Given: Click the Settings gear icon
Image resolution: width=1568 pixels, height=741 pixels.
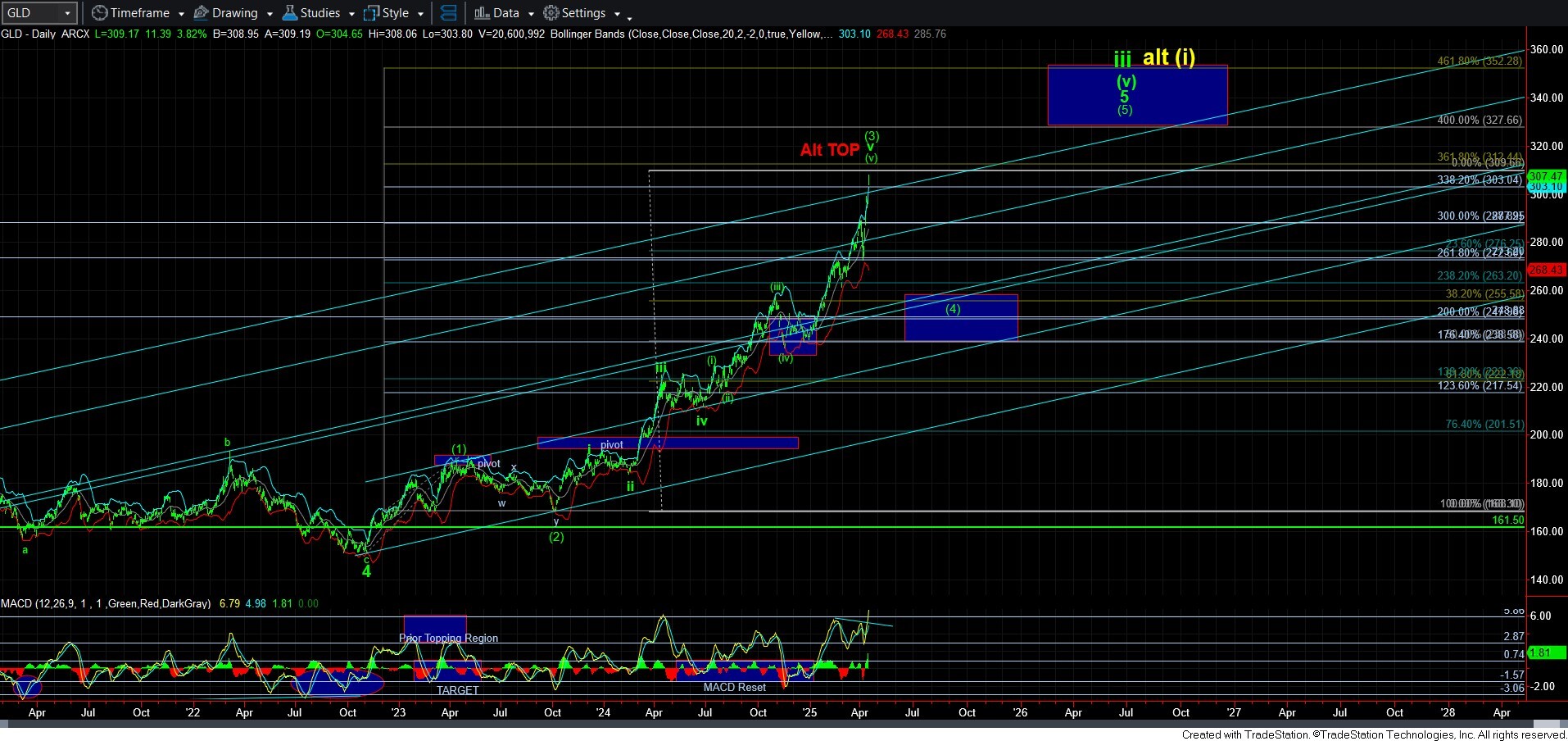Looking at the screenshot, I should (551, 13).
